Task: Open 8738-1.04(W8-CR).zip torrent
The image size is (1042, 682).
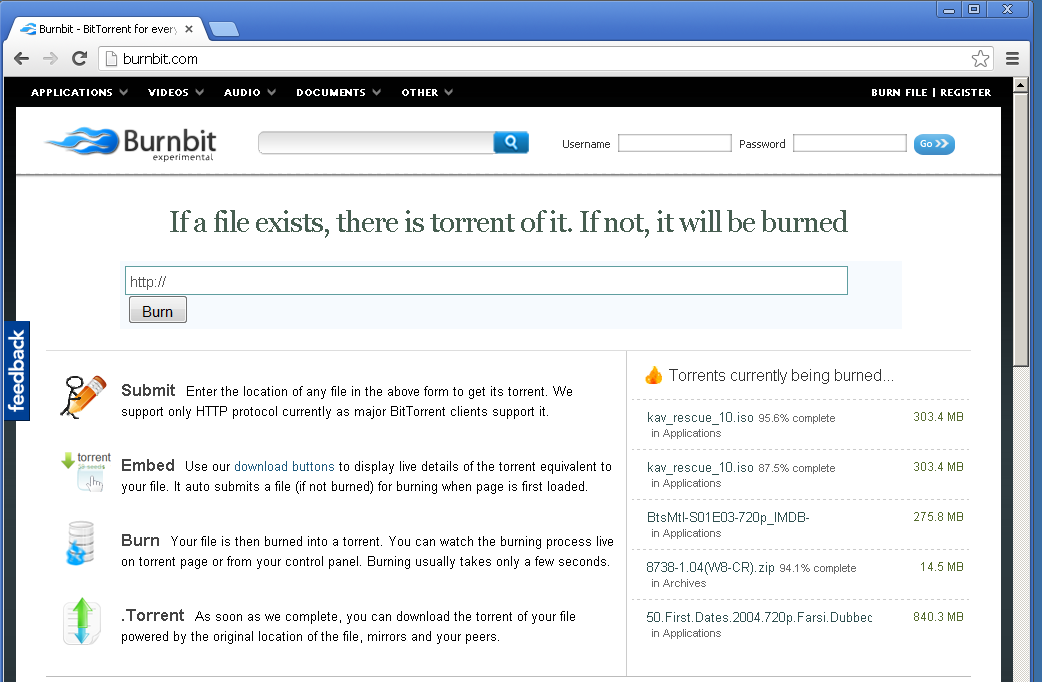Action: 710,567
